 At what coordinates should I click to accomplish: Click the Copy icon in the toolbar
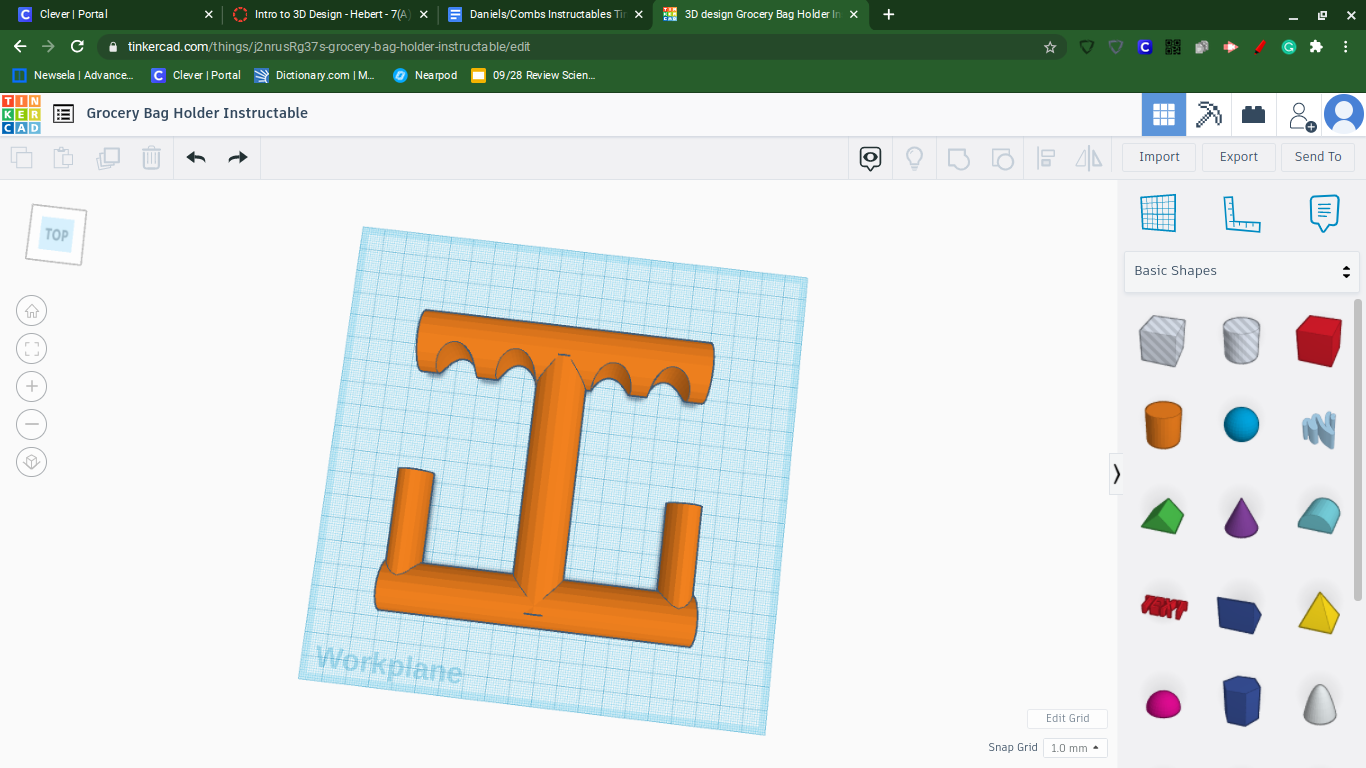21,157
